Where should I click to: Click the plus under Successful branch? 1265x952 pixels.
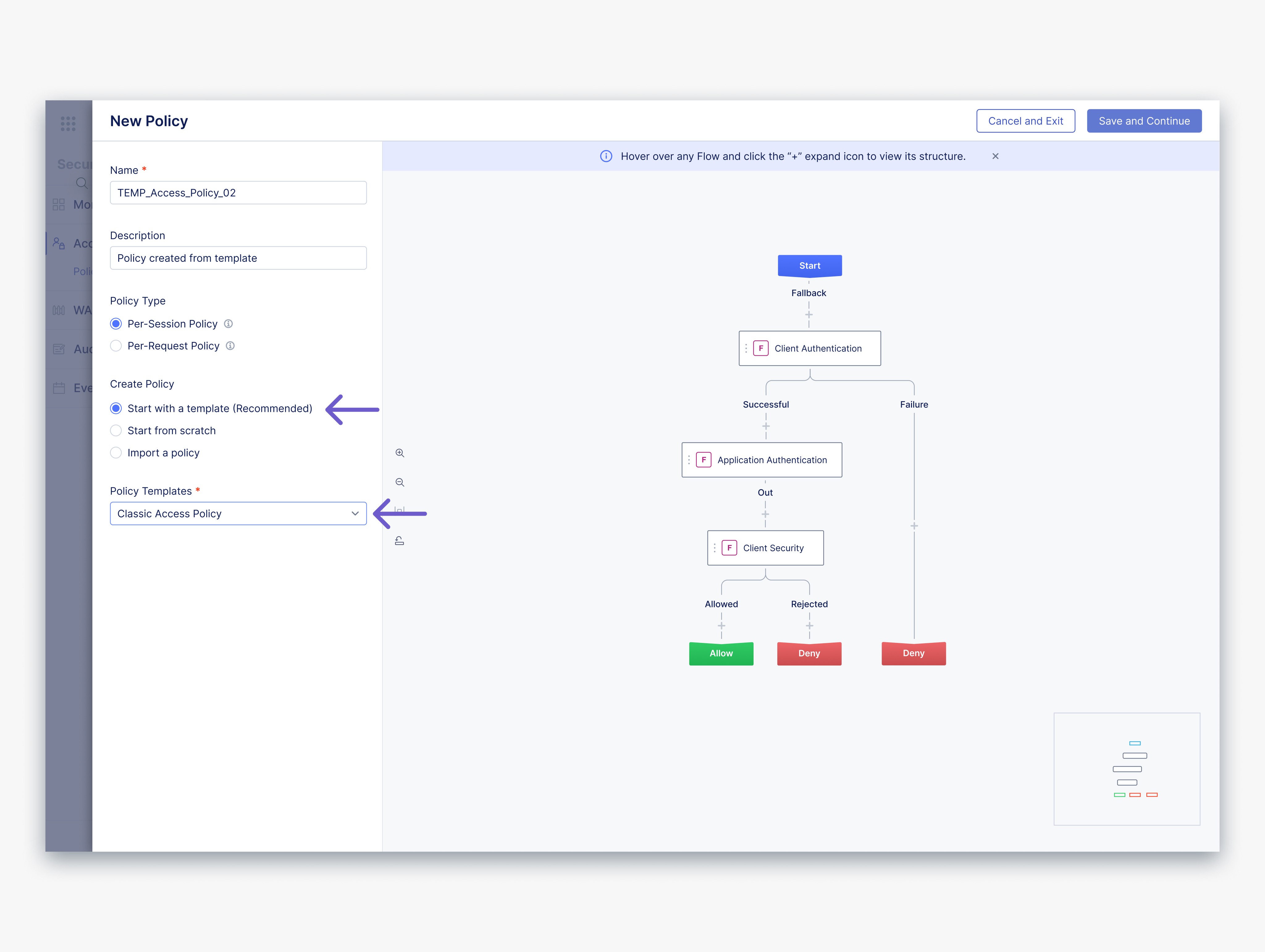pyautogui.click(x=766, y=426)
